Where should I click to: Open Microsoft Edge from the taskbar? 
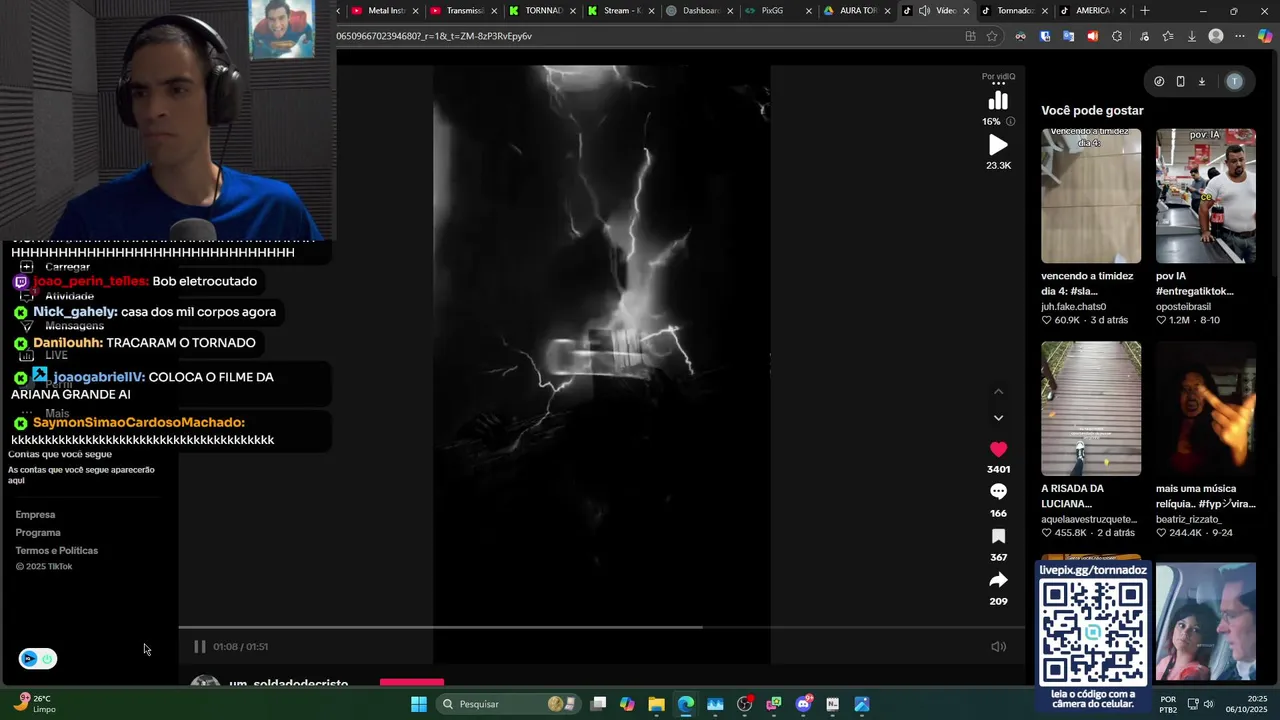pyautogui.click(x=686, y=704)
